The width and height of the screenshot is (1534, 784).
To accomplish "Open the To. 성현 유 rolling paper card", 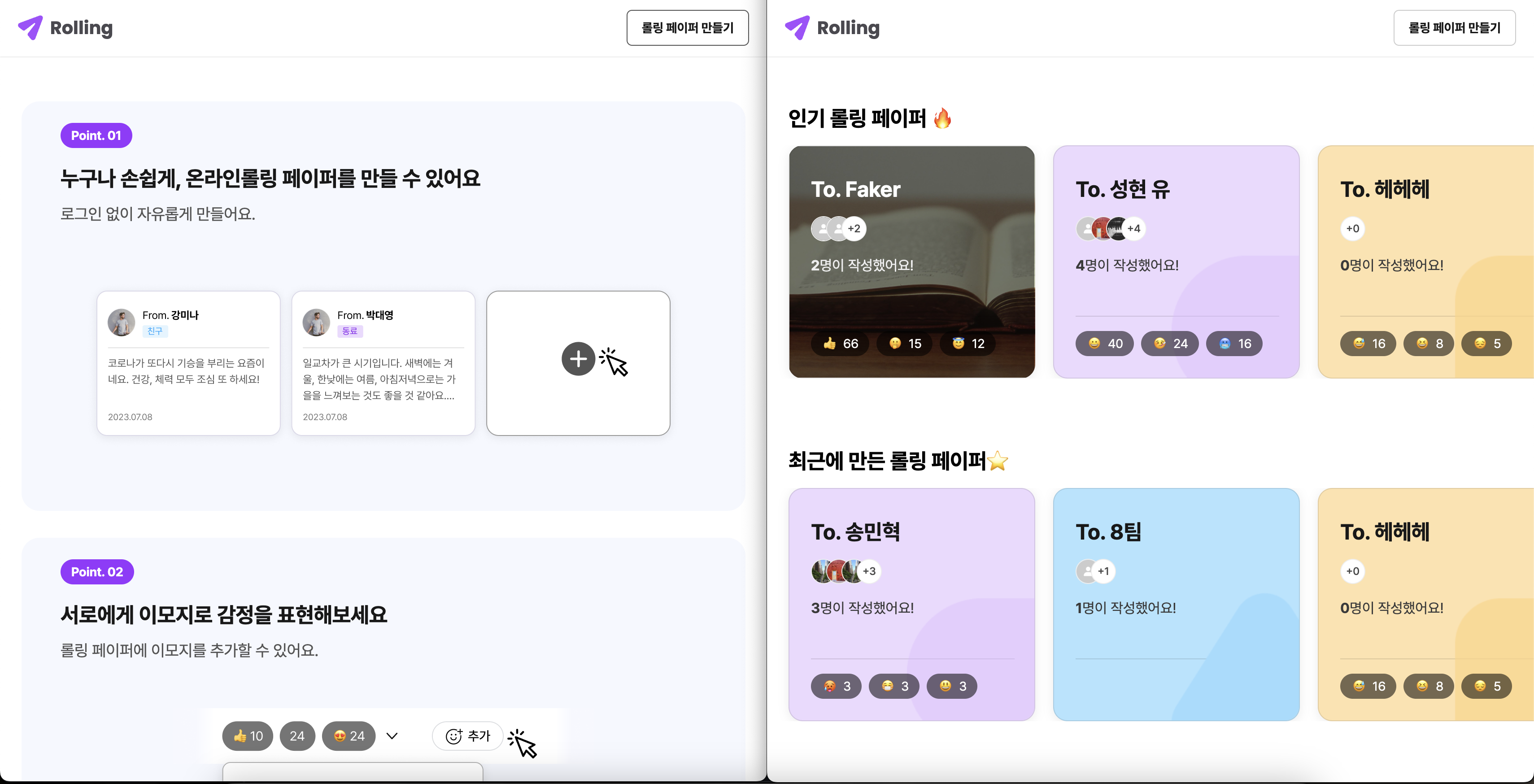I will coord(1176,262).
